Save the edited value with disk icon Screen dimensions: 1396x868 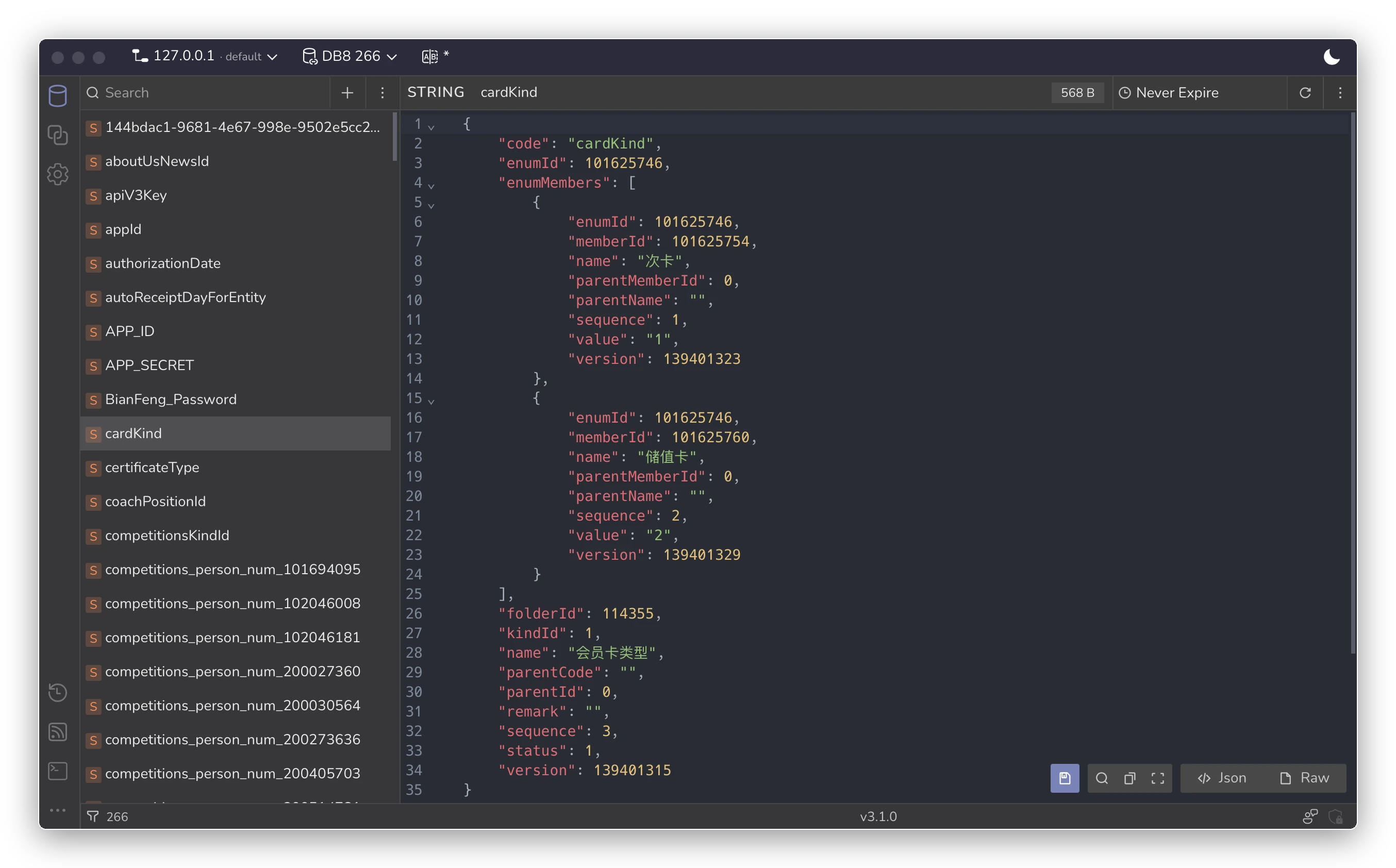[x=1065, y=778]
